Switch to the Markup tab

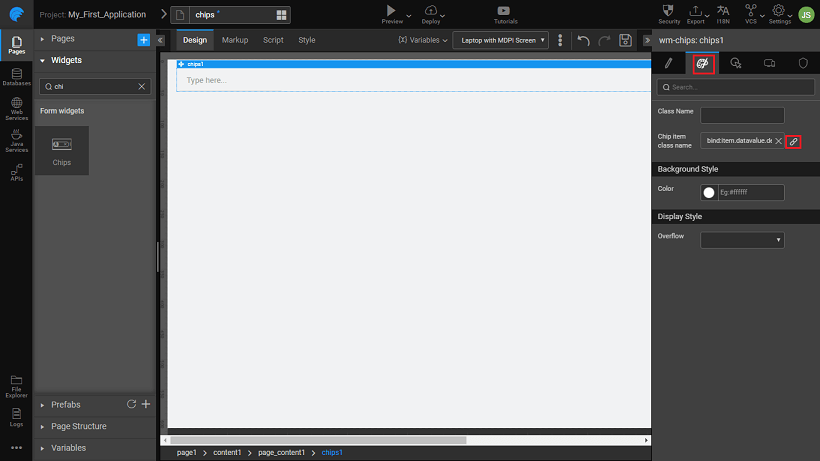[235, 40]
